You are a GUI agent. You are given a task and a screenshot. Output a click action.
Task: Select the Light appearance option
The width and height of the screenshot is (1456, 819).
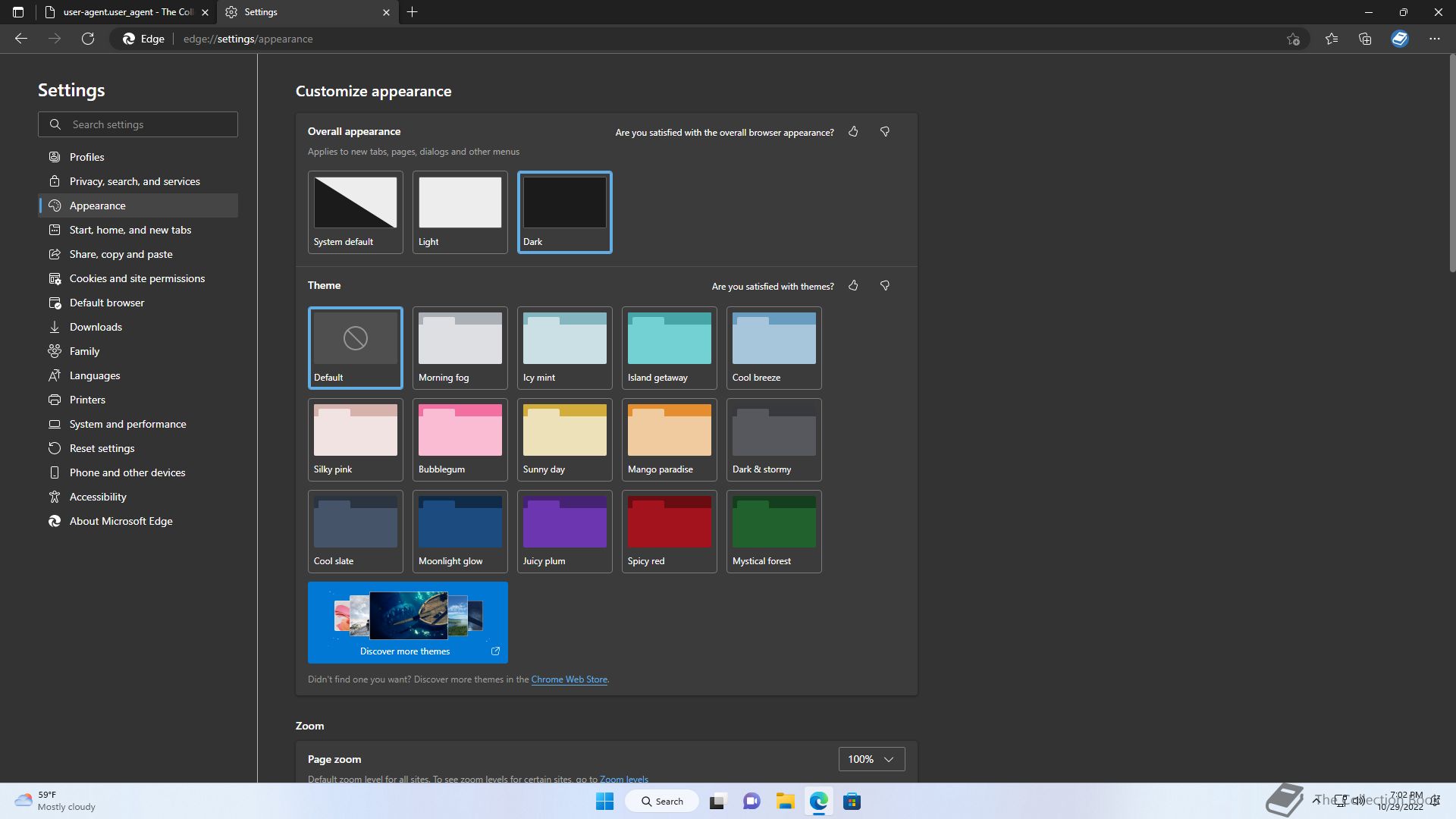click(x=460, y=212)
